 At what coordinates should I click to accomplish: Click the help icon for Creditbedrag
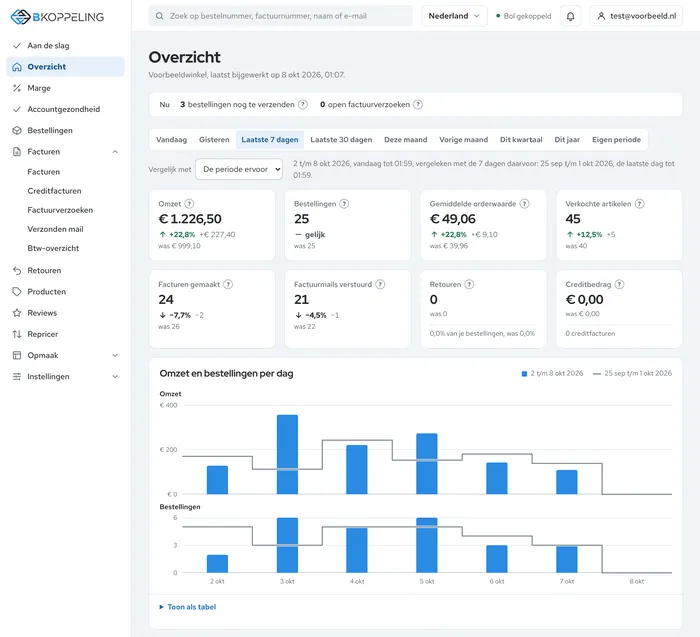(x=619, y=284)
